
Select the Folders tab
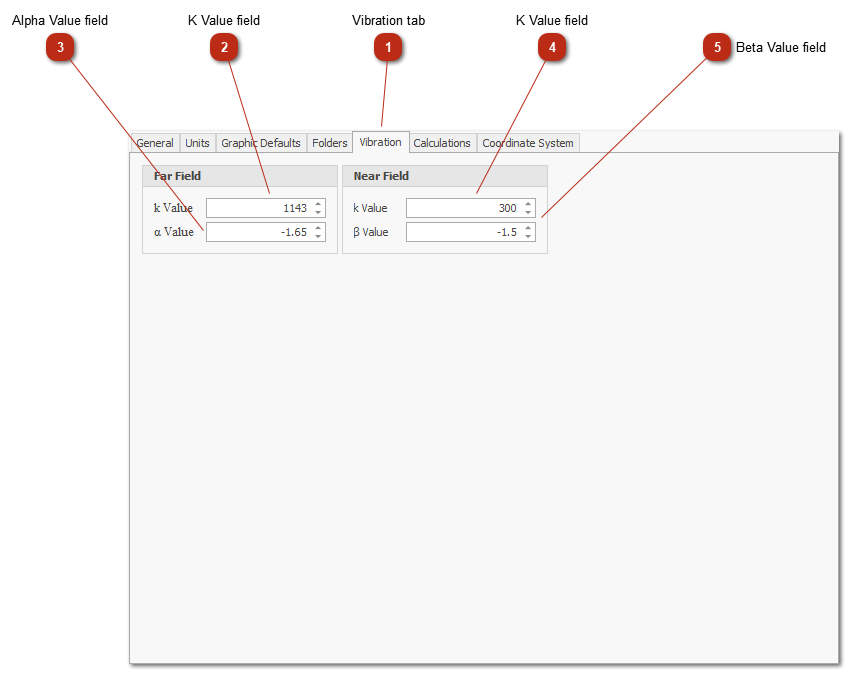329,143
